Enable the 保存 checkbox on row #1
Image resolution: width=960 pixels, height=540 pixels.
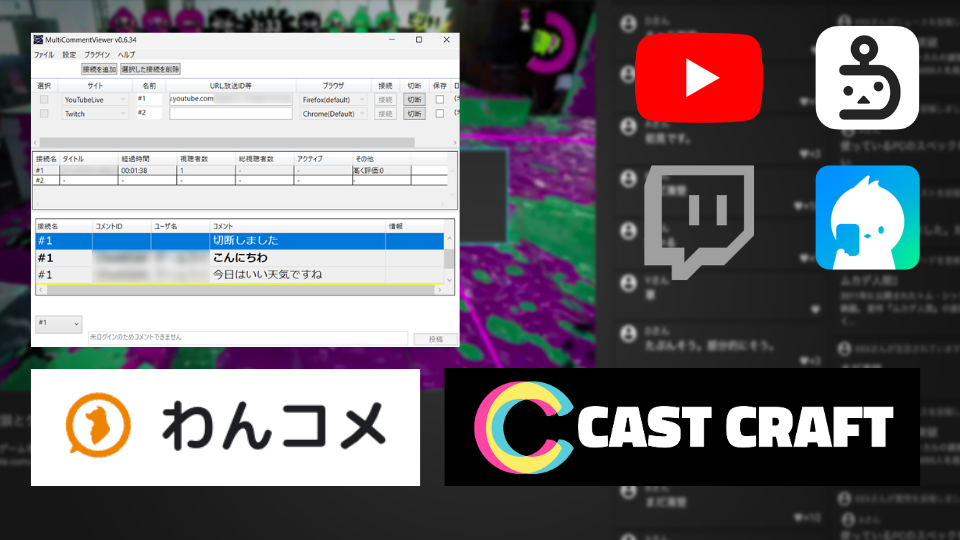(440, 100)
